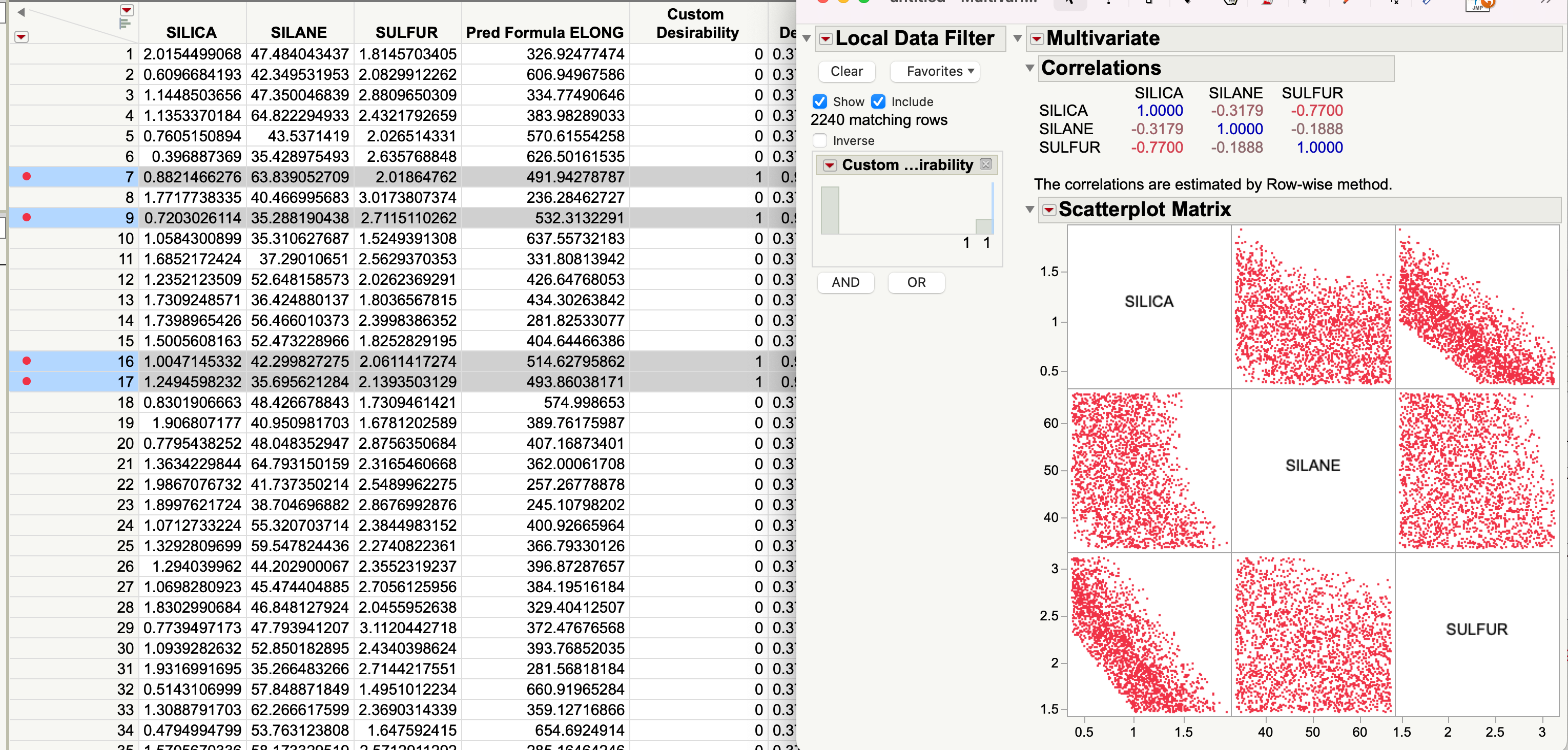Click the Clear filter button
This screenshot has width=1568, height=750.
coord(846,71)
